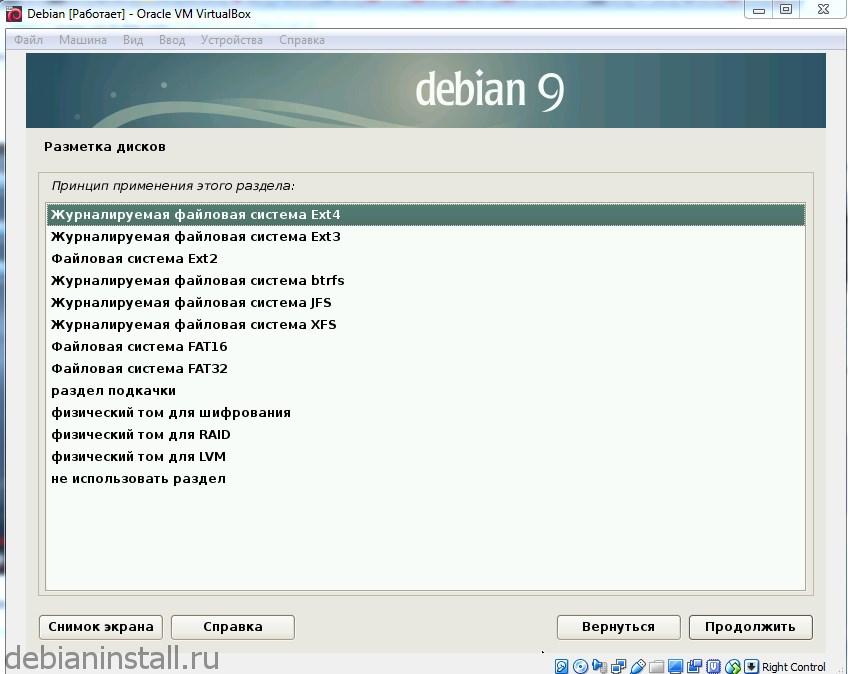Click the optical drives CD icon in status bar
Viewport: 848px width, 674px height.
coord(580,665)
